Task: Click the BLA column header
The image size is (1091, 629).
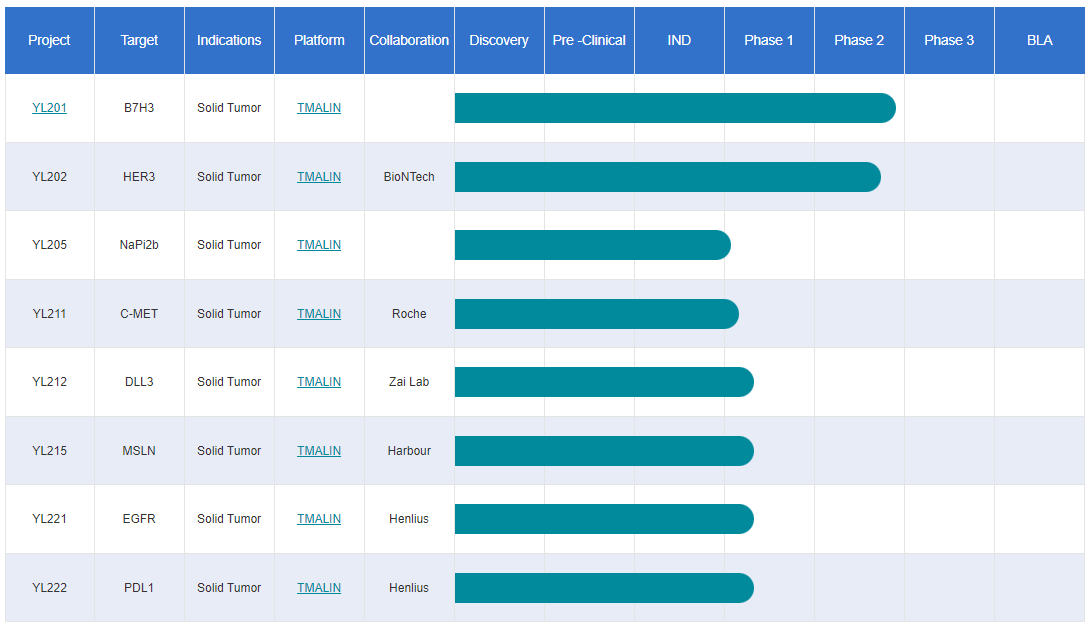Action: [x=1039, y=40]
